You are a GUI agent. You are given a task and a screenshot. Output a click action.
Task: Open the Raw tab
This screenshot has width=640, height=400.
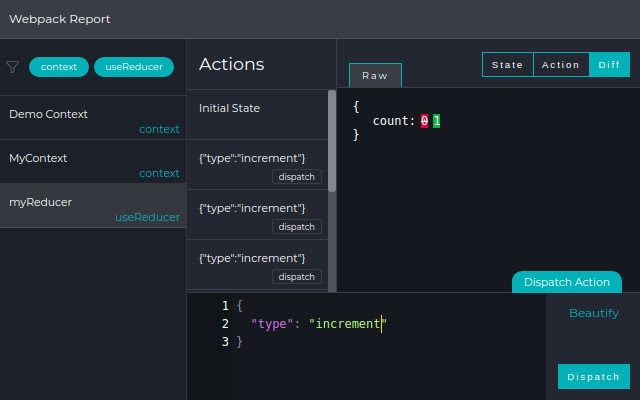pyautogui.click(x=375, y=75)
